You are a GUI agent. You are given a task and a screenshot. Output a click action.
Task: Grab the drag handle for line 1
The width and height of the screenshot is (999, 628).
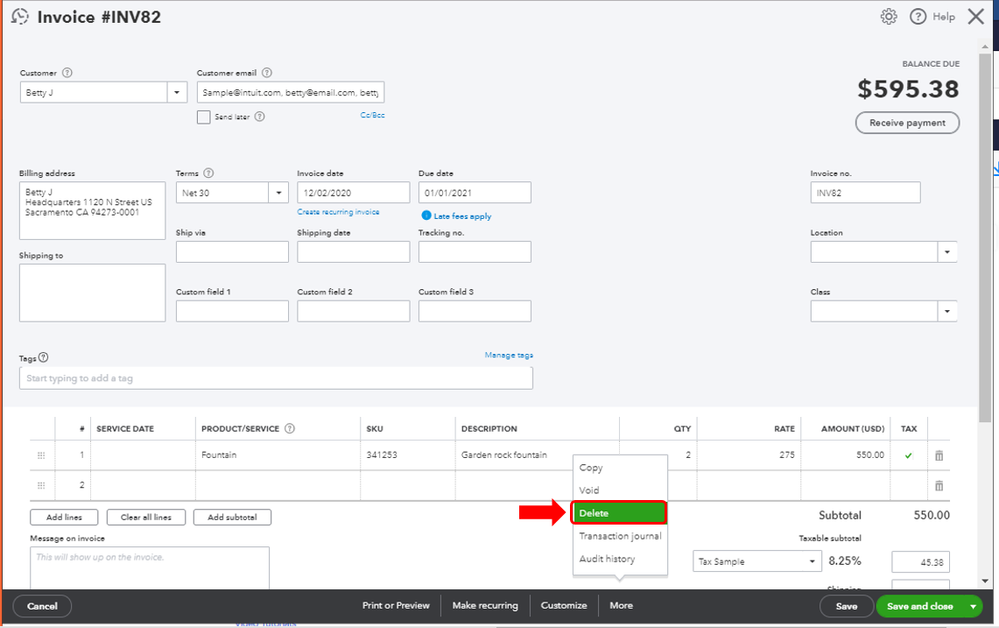(41, 456)
